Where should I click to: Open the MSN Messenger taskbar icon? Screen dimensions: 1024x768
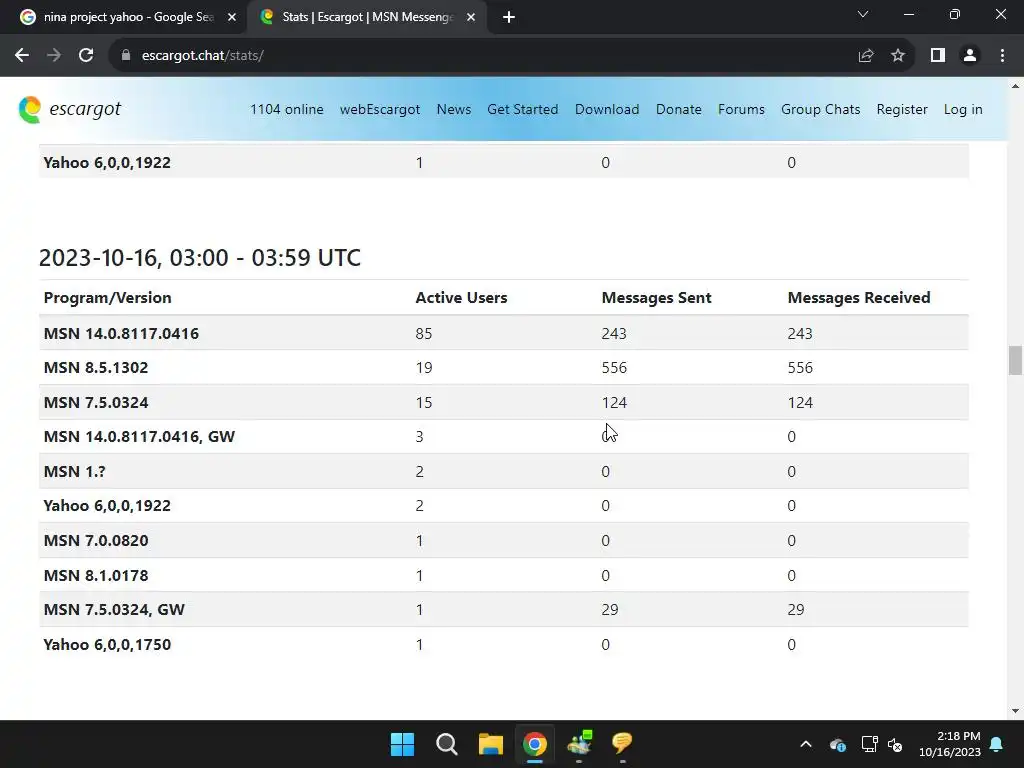click(579, 743)
